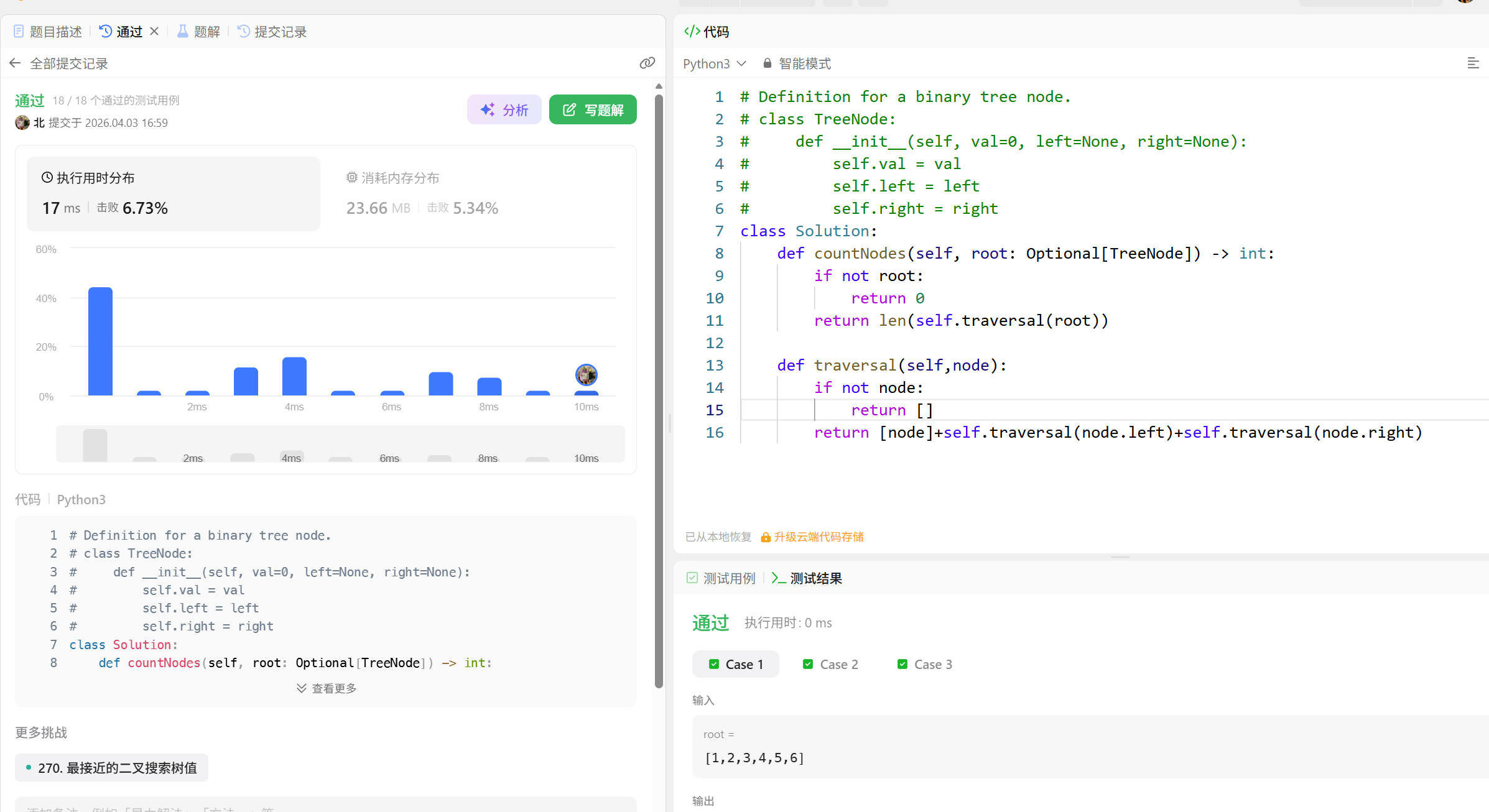
Task: Expand the code with 查看更多
Action: (327, 688)
